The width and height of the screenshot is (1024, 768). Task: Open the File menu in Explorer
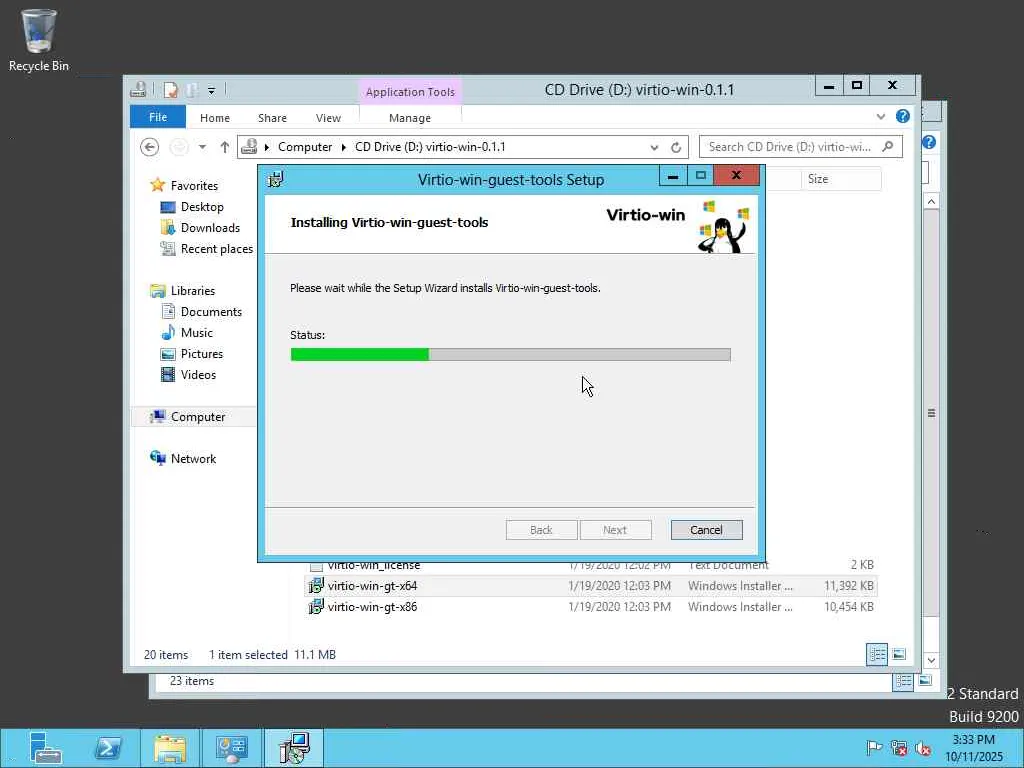coord(158,117)
